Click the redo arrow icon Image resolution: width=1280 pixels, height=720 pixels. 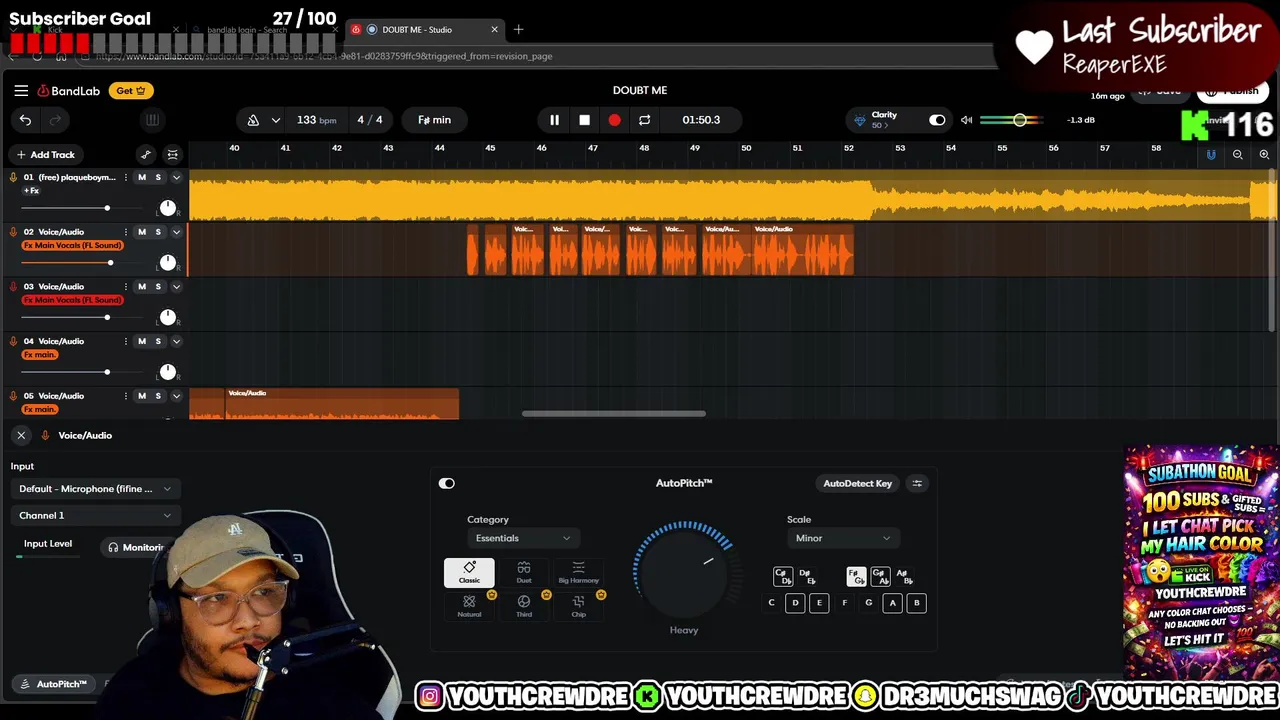55,120
